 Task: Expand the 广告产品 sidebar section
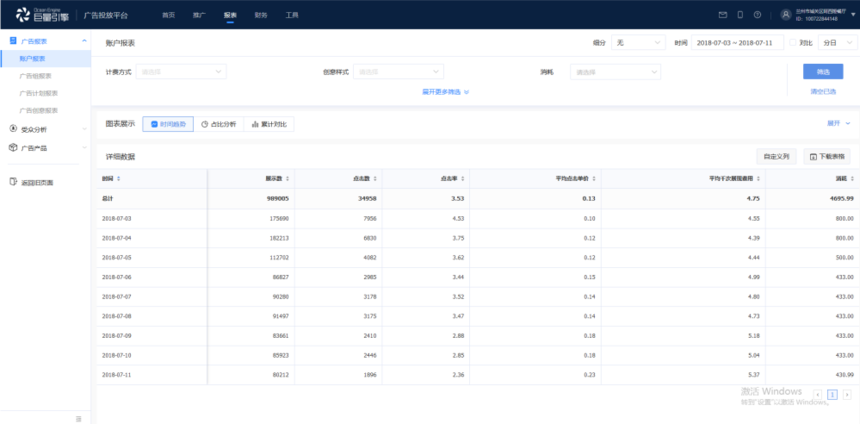tap(84, 148)
